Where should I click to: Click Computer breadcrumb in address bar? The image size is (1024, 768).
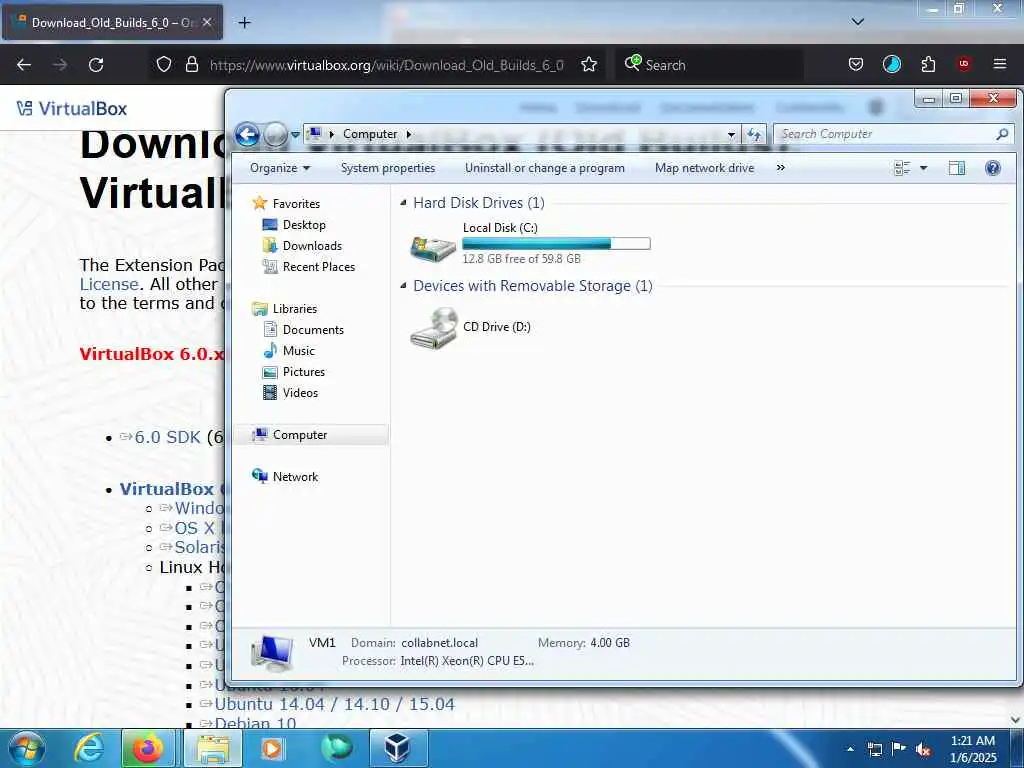click(370, 134)
